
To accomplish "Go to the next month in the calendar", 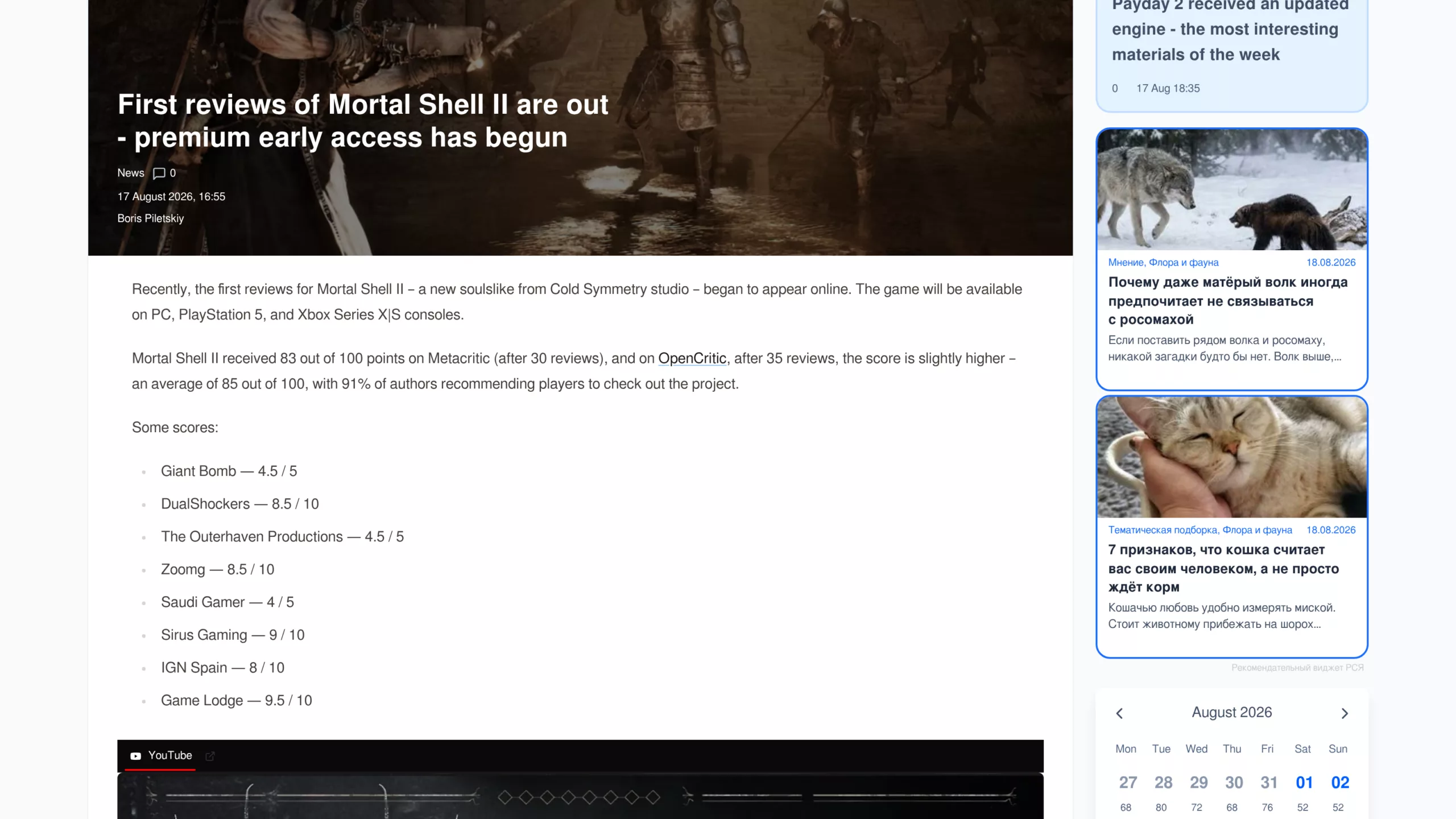I will [x=1345, y=713].
